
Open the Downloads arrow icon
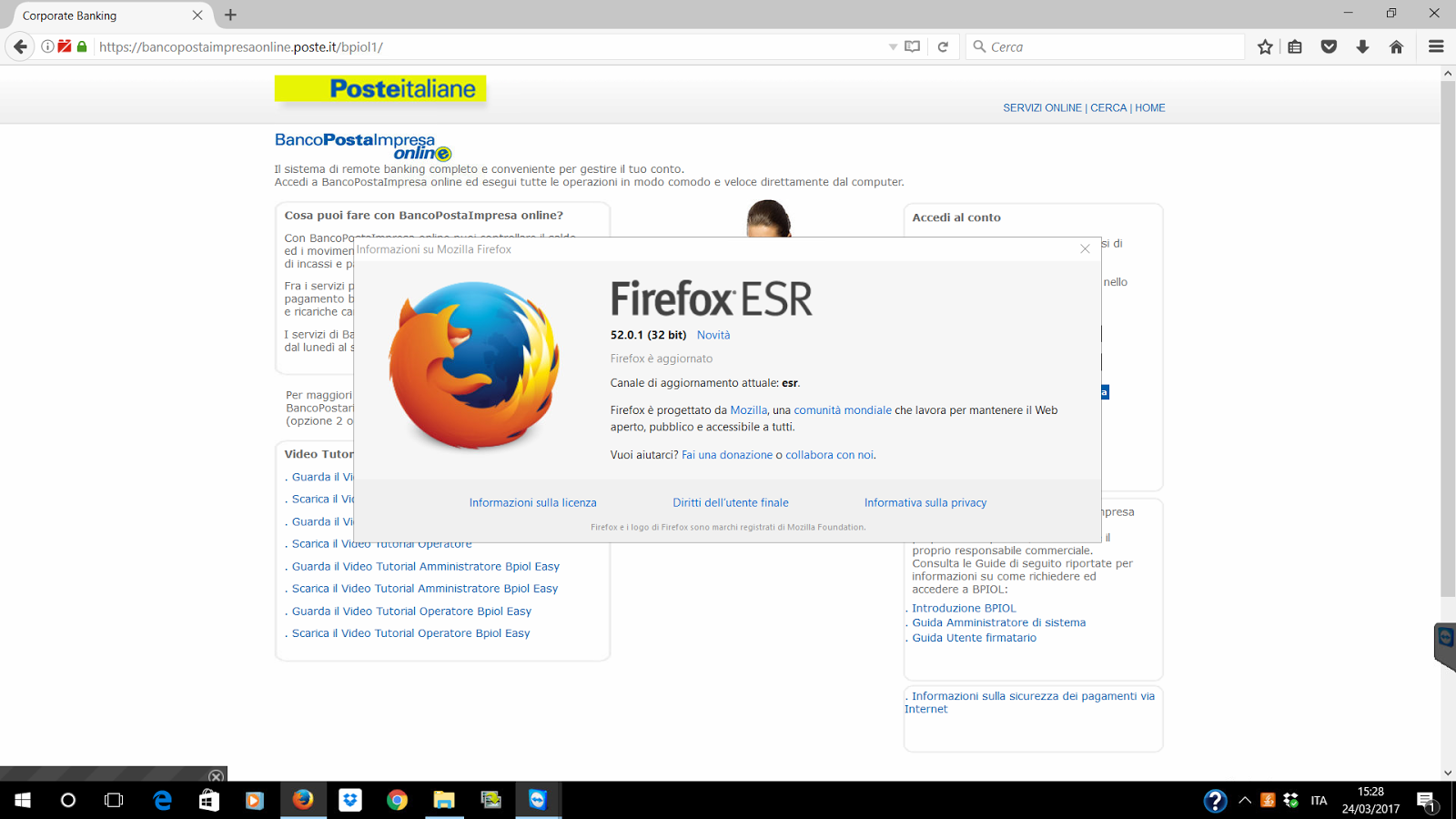pyautogui.click(x=1362, y=46)
